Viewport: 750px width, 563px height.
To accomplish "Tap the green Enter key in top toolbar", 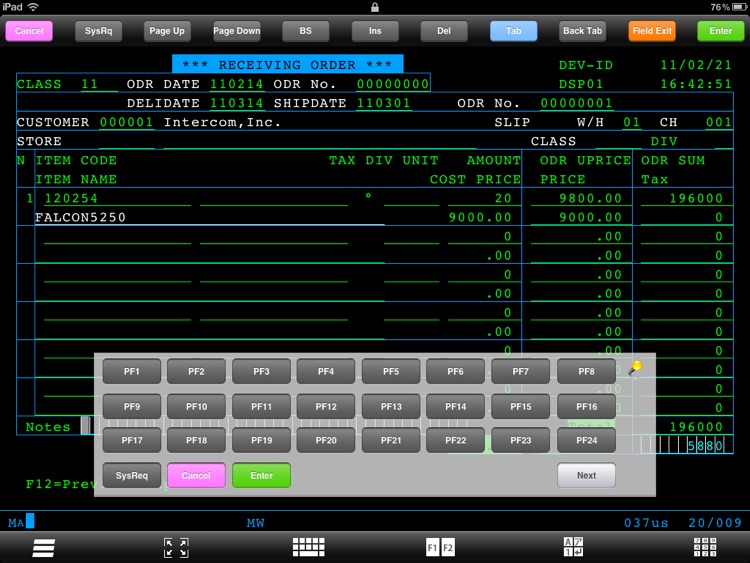I will pos(721,31).
